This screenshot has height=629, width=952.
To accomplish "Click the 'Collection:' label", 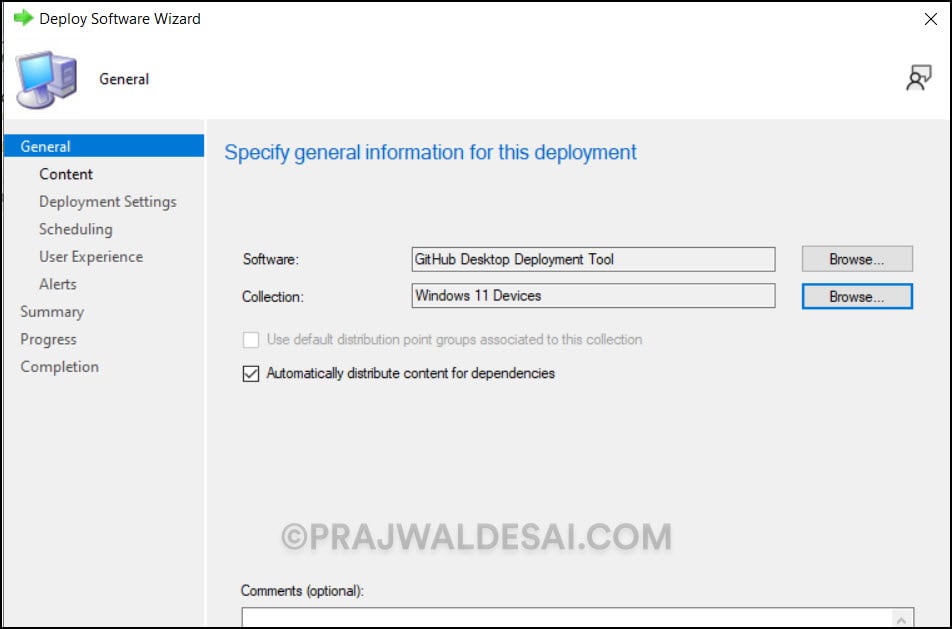I will click(273, 297).
